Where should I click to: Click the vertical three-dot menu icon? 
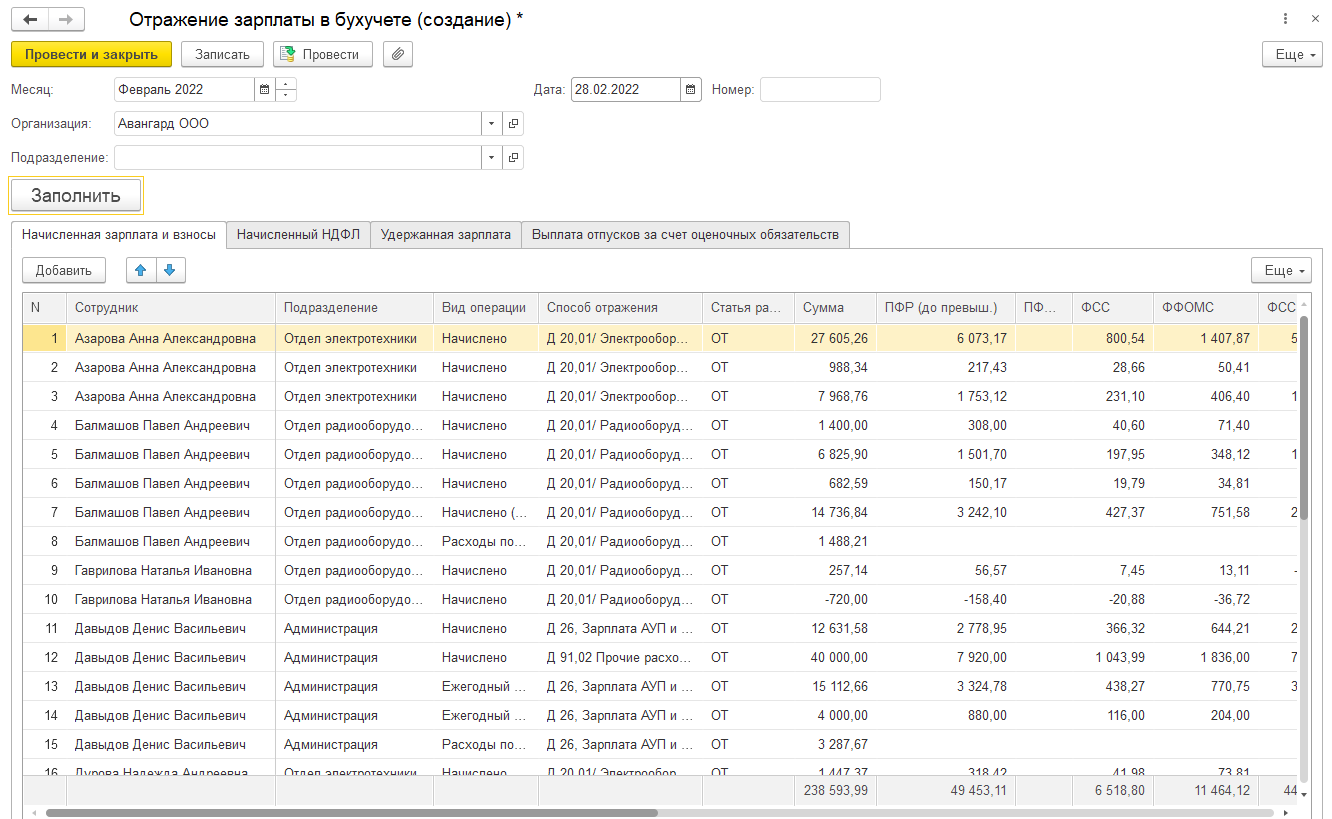point(1285,19)
